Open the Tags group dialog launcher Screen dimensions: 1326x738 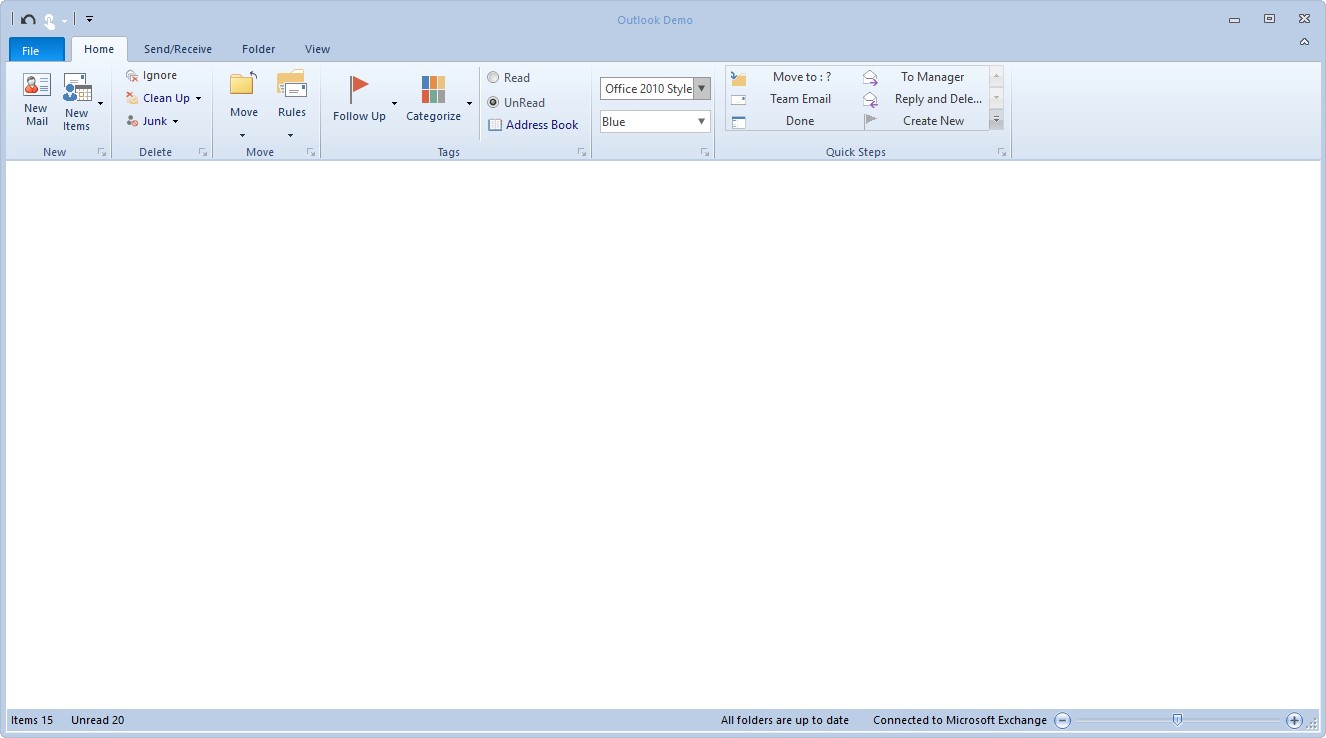pyautogui.click(x=582, y=152)
